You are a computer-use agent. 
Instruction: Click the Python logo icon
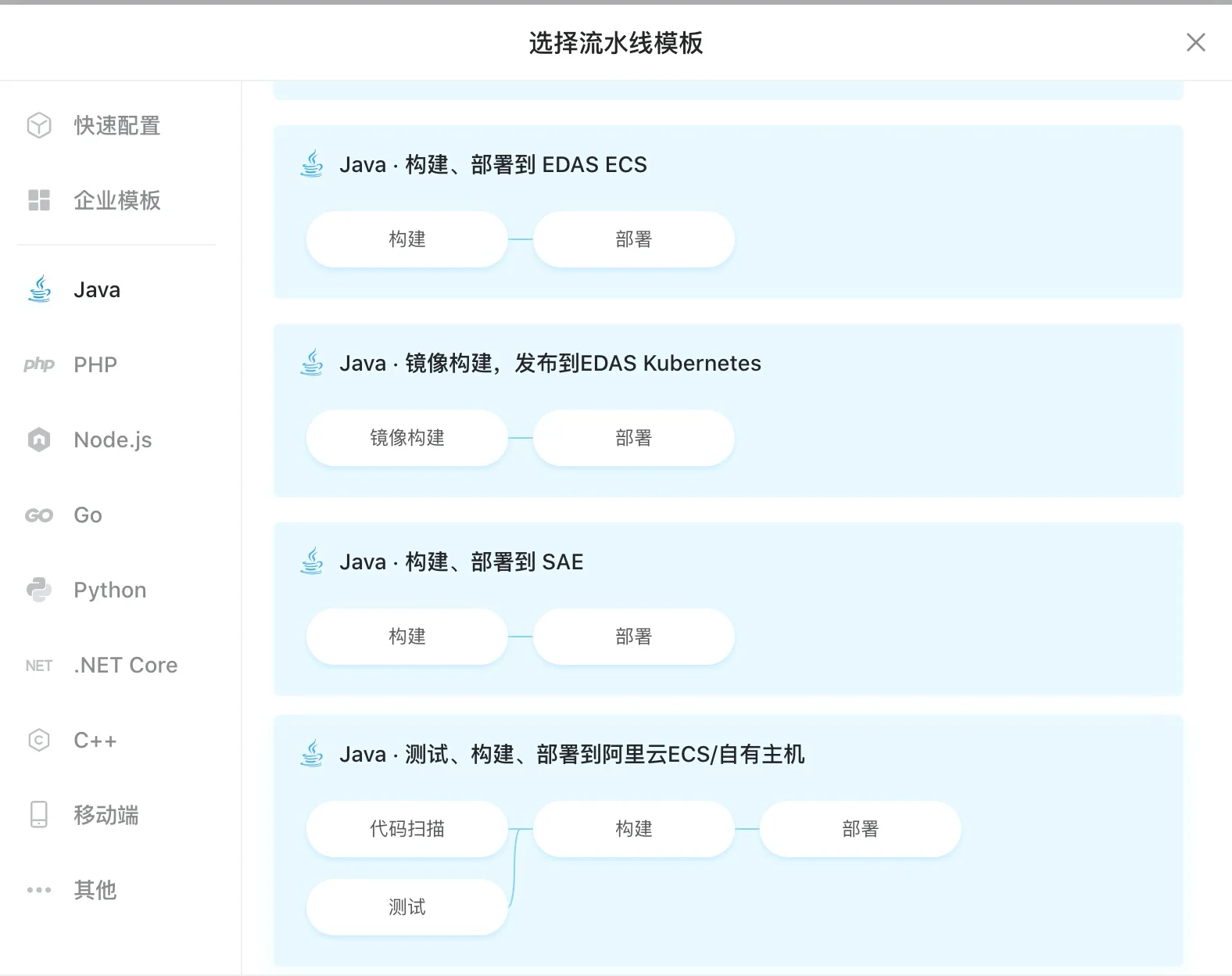point(39,590)
